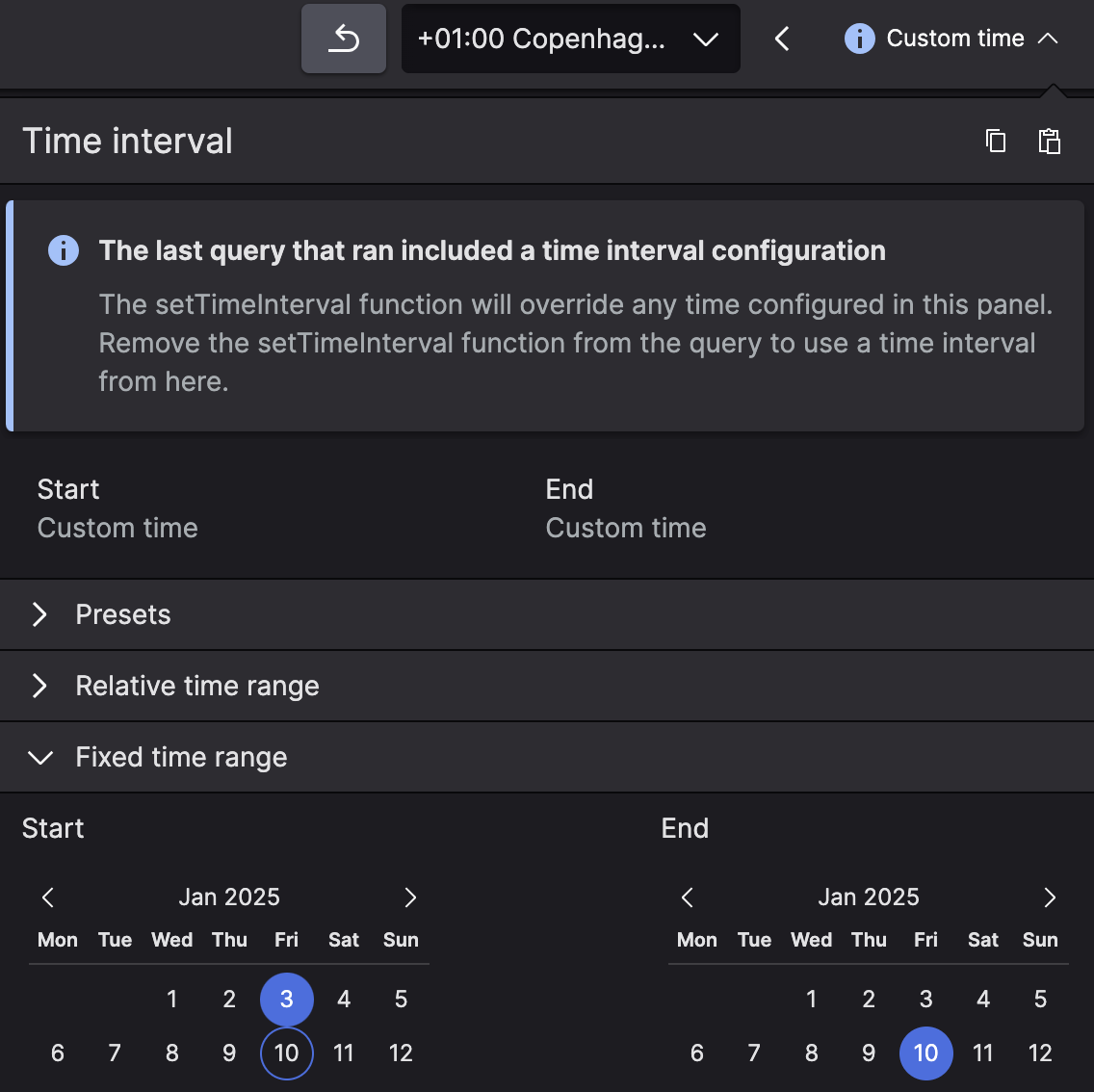Select January 10 in Start calendar
The width and height of the screenshot is (1094, 1092).
coord(287,1053)
